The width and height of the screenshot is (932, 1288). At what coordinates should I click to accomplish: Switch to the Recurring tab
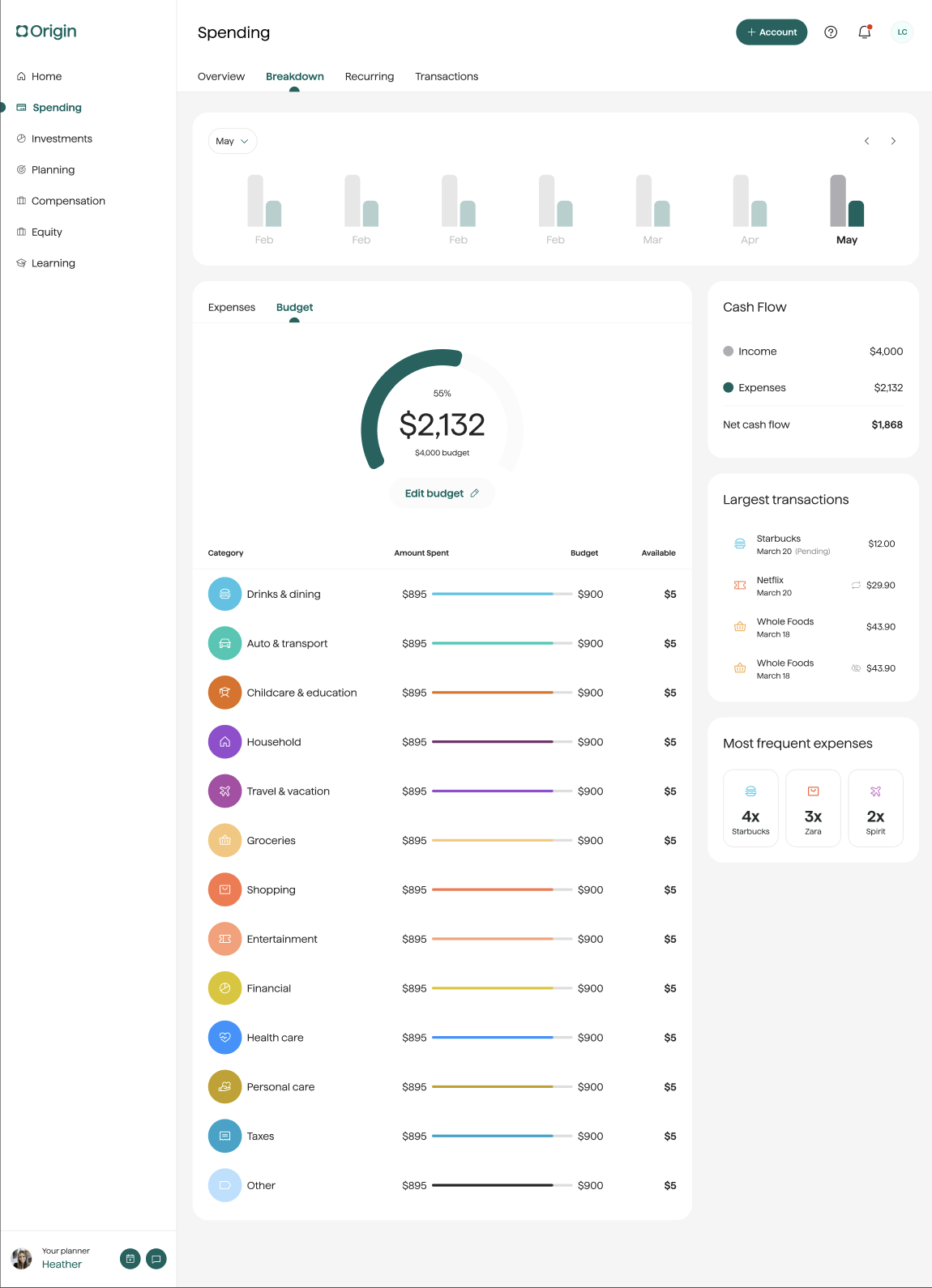coord(370,76)
